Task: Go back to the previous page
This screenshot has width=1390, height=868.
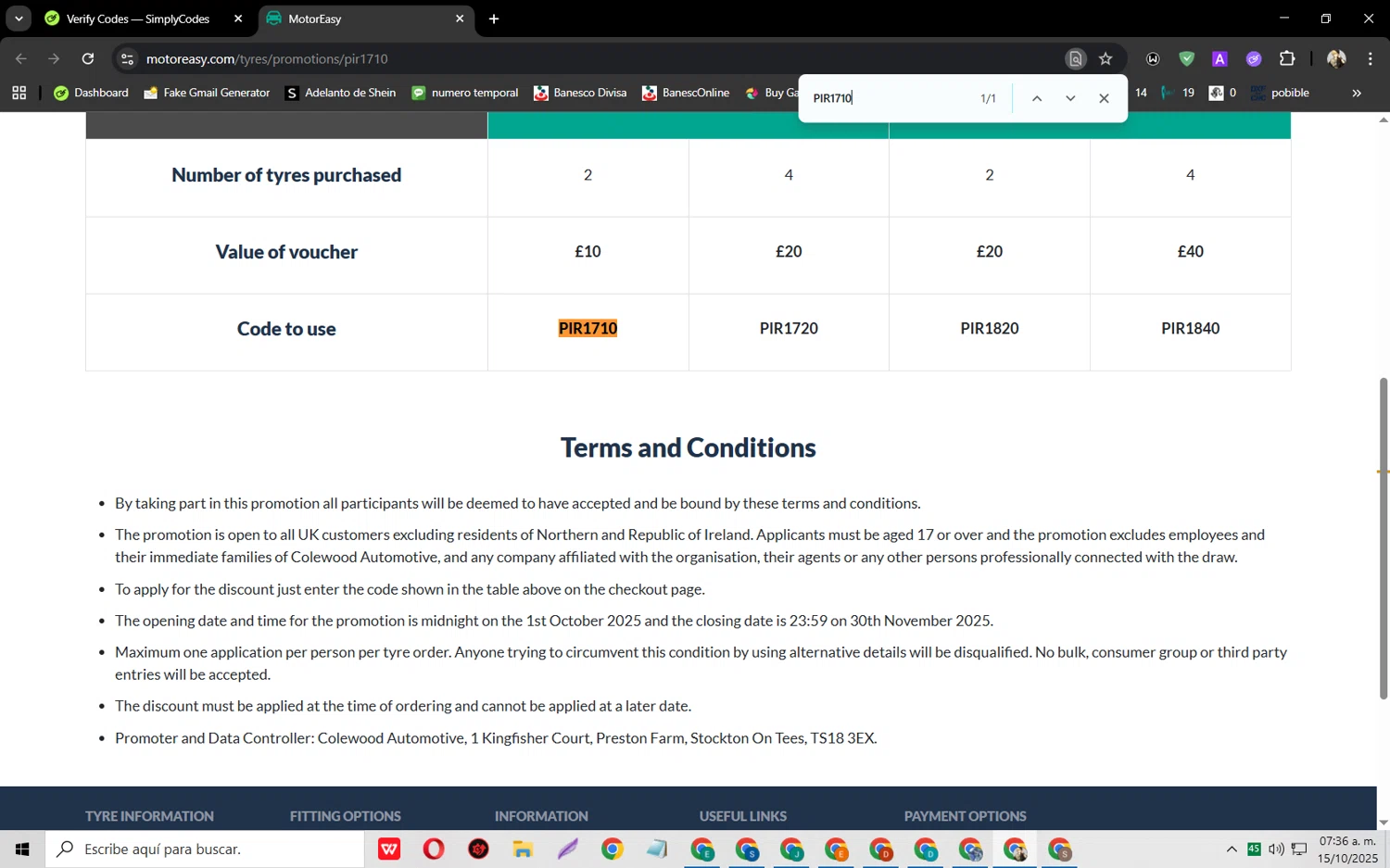Action: pyautogui.click(x=21, y=58)
